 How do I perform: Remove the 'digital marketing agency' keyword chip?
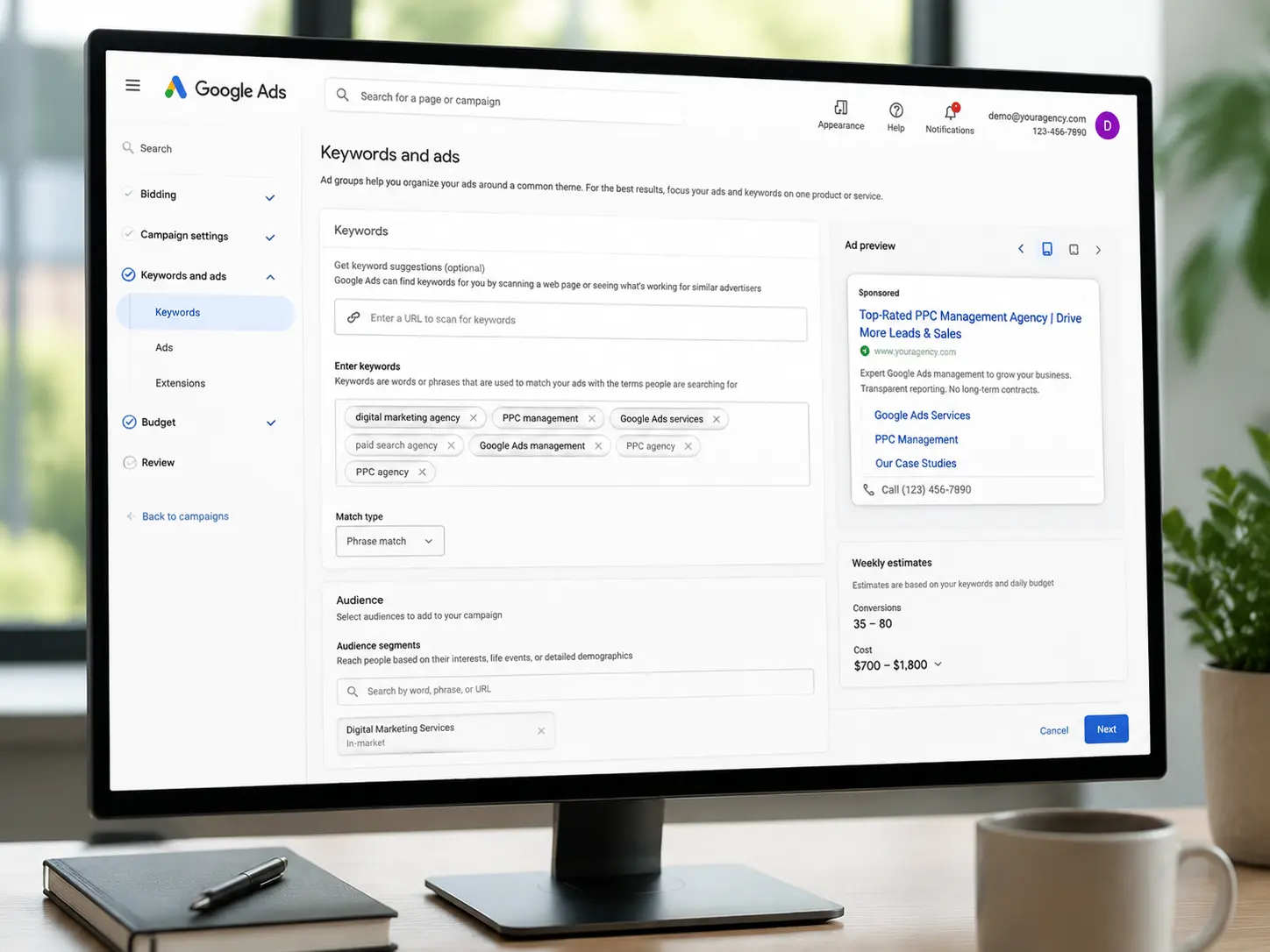tap(474, 418)
